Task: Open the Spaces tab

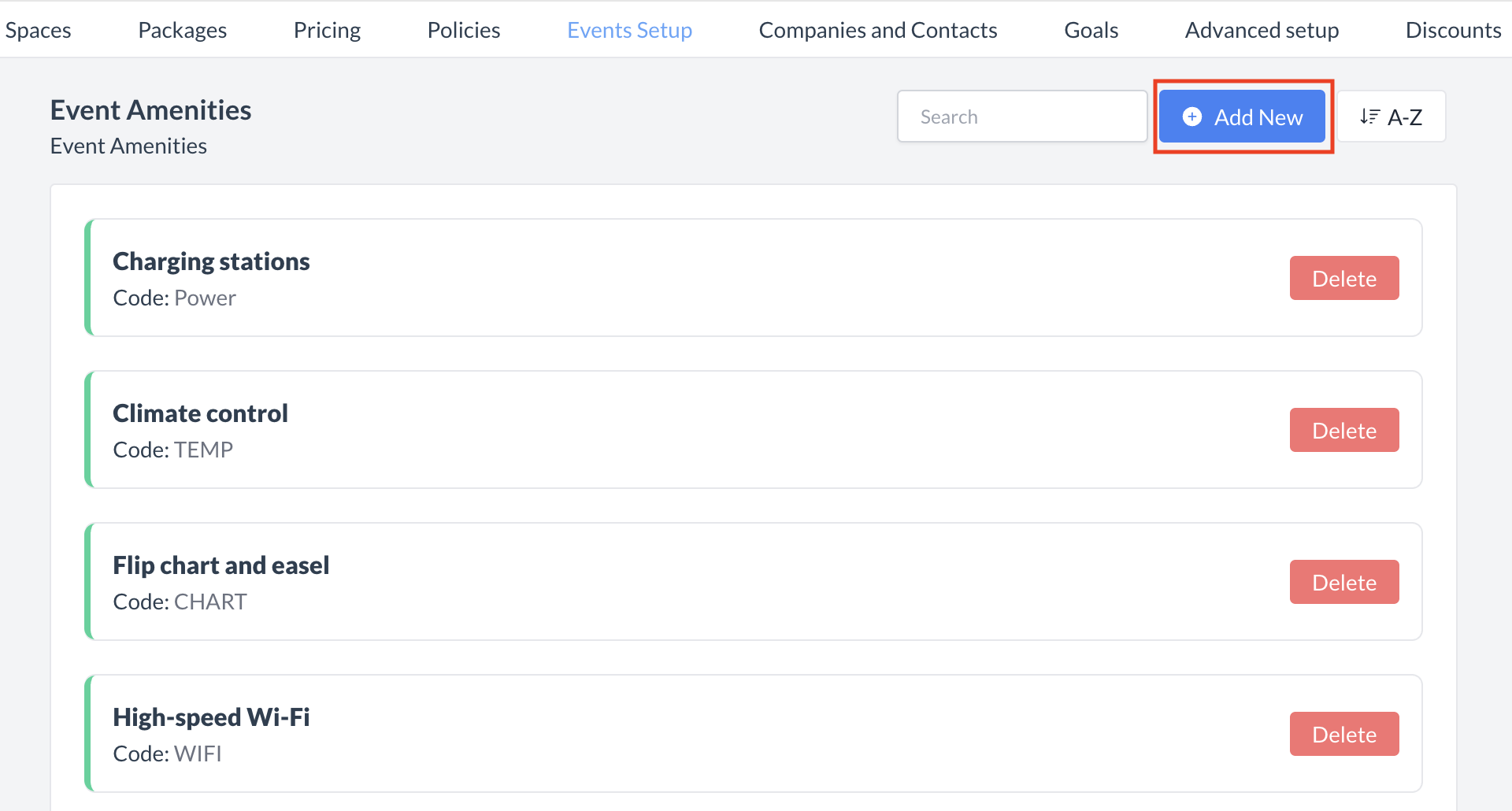Action: pos(38,30)
